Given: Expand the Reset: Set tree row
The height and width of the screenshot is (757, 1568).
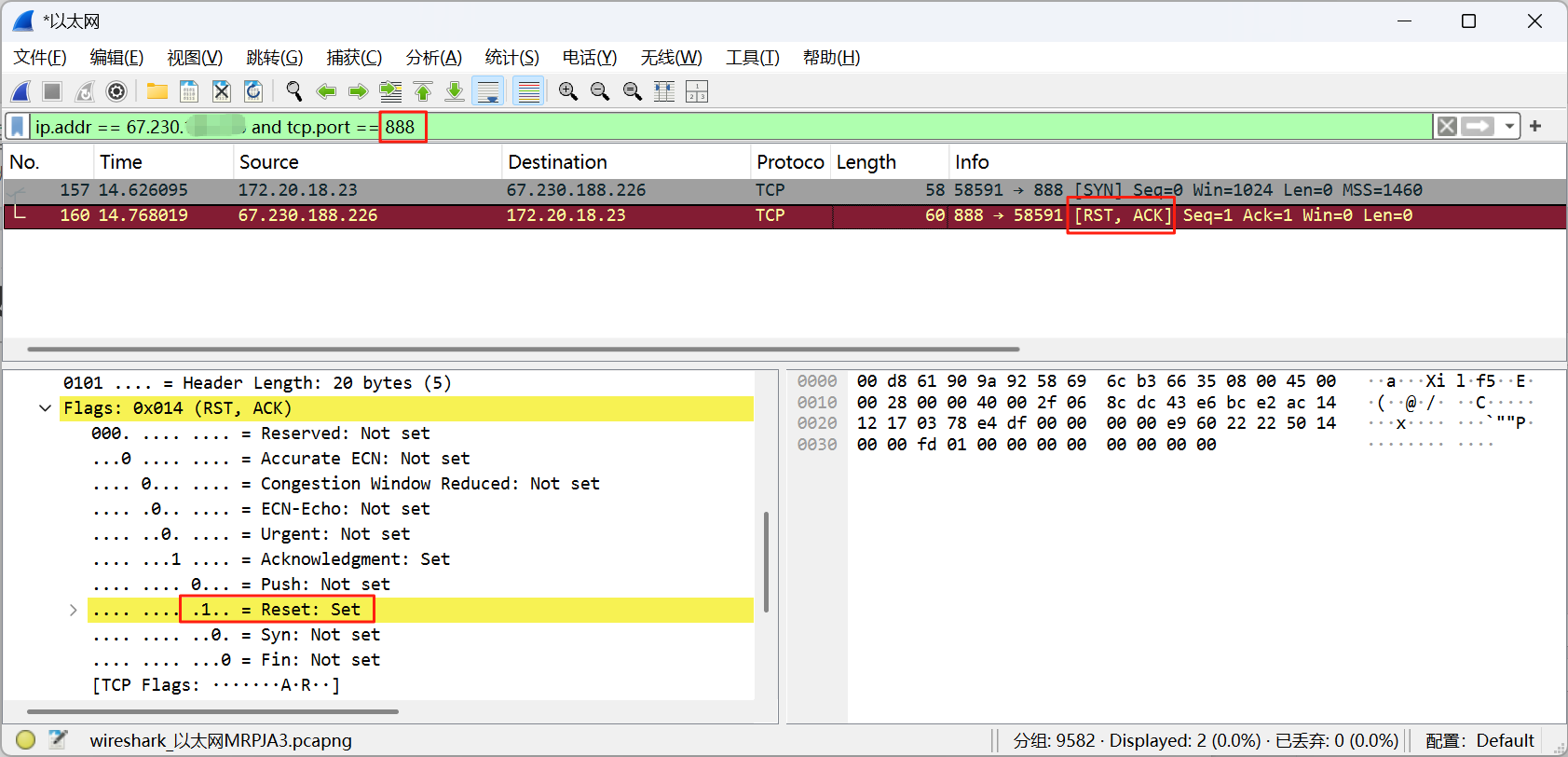Looking at the screenshot, I should pyautogui.click(x=73, y=610).
